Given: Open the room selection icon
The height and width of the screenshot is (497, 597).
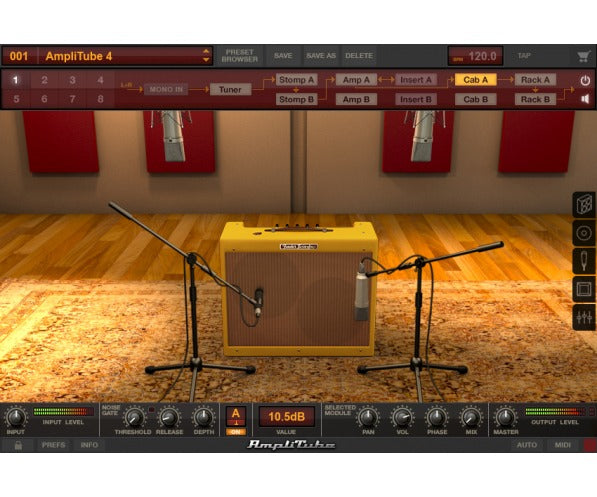Looking at the screenshot, I should [x=584, y=289].
